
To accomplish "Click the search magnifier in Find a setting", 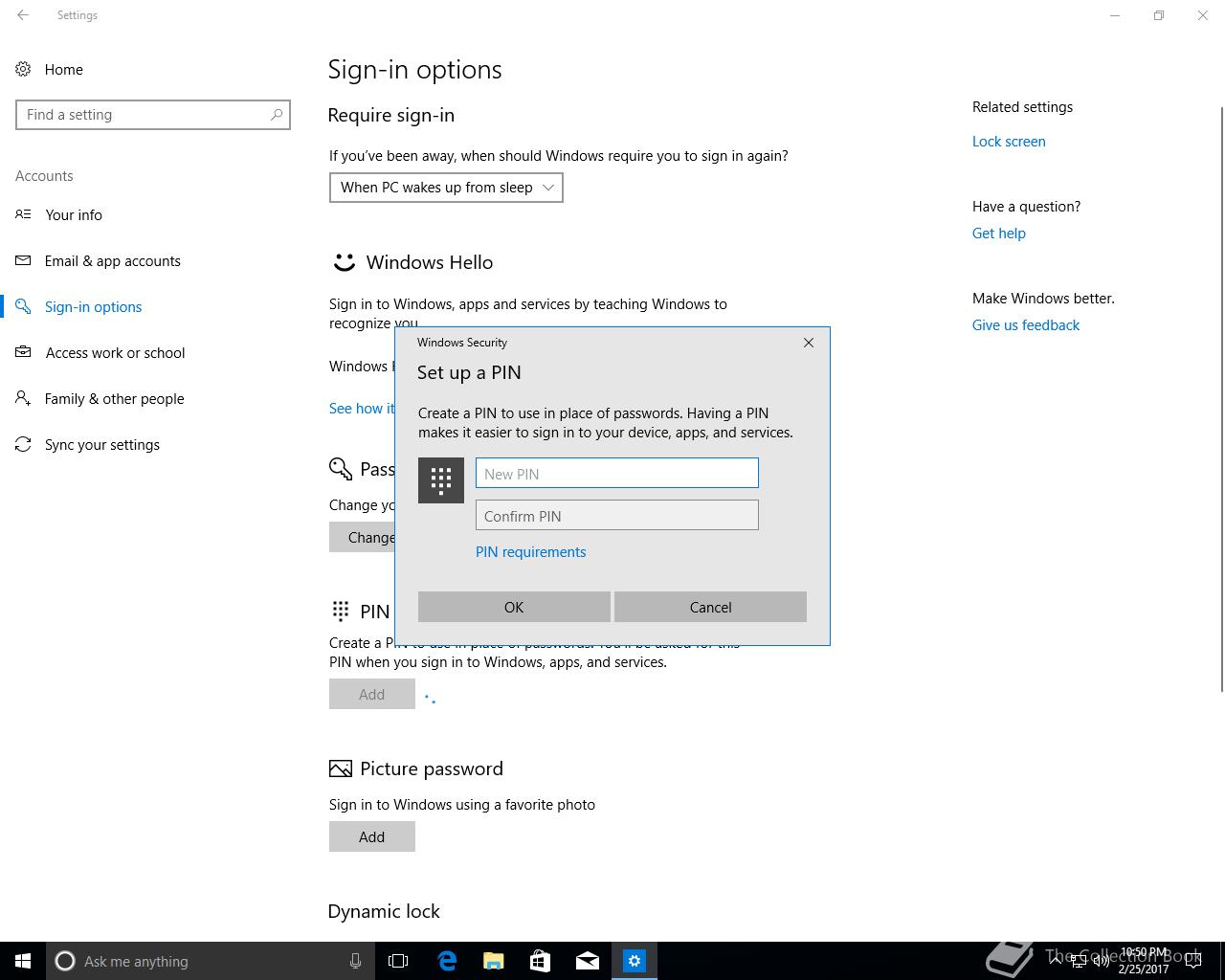I will 277,114.
